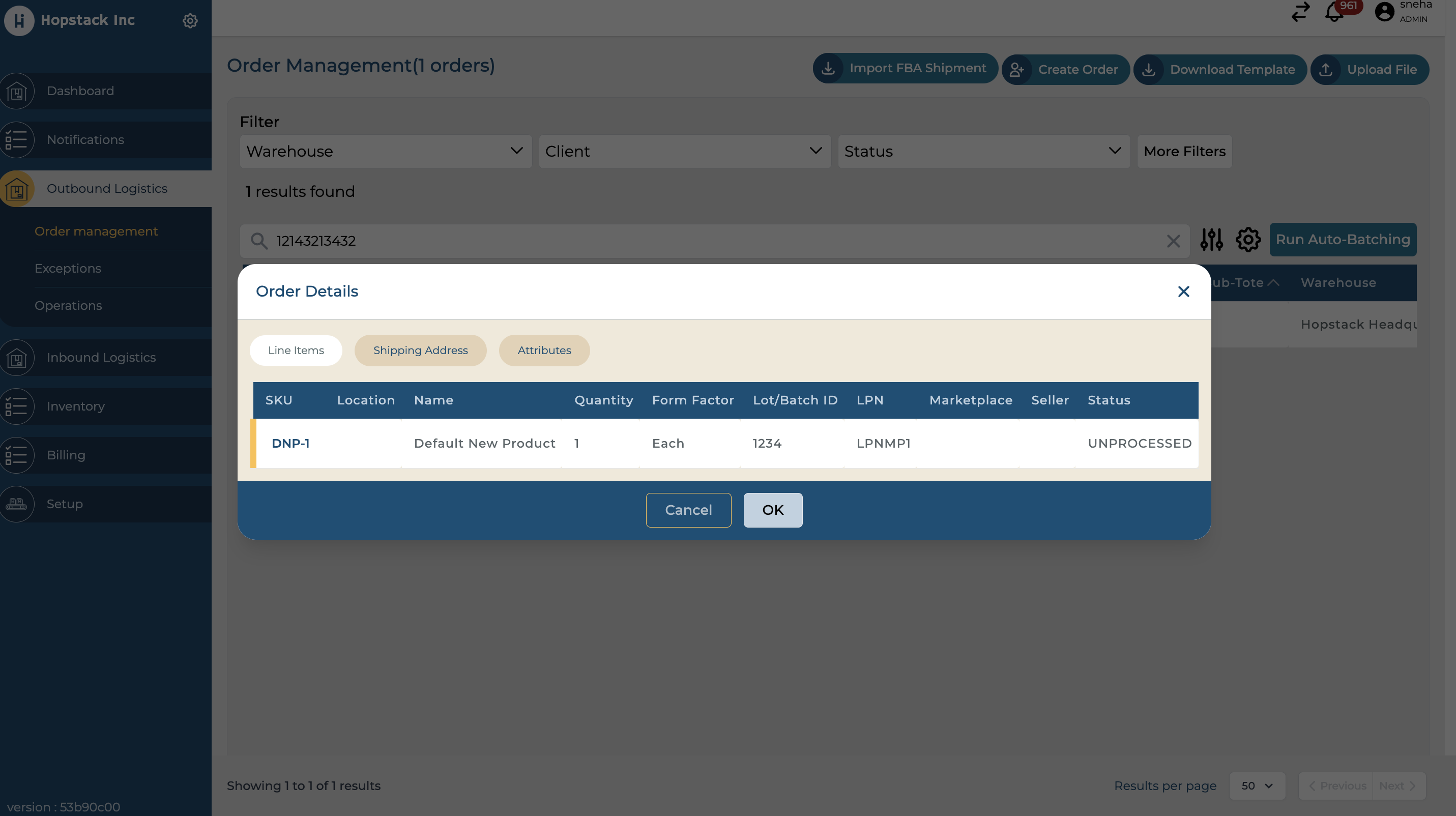Open the Inbound Logistics section icon

(x=16, y=357)
